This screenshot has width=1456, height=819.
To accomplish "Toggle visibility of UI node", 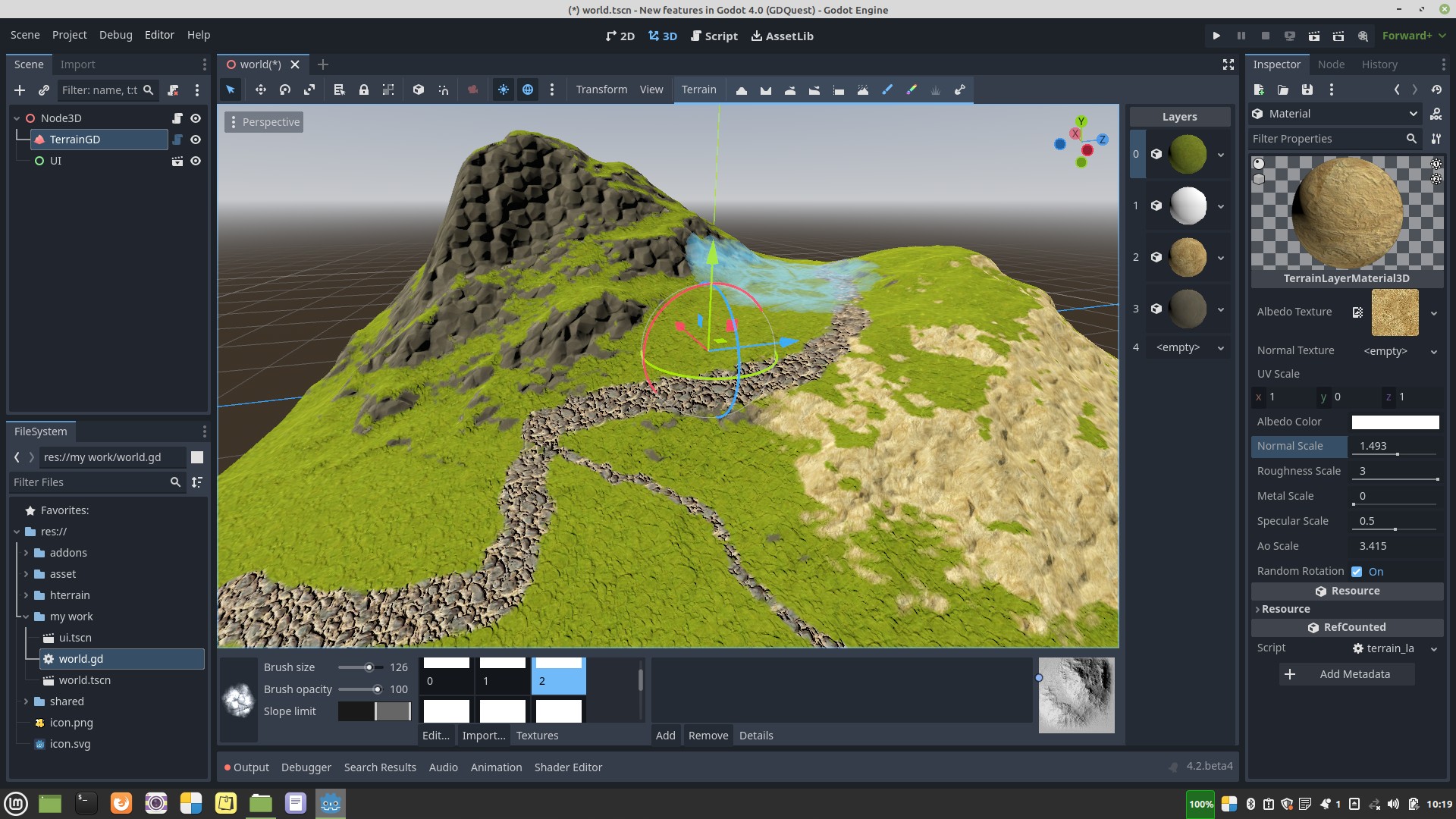I will coord(196,161).
